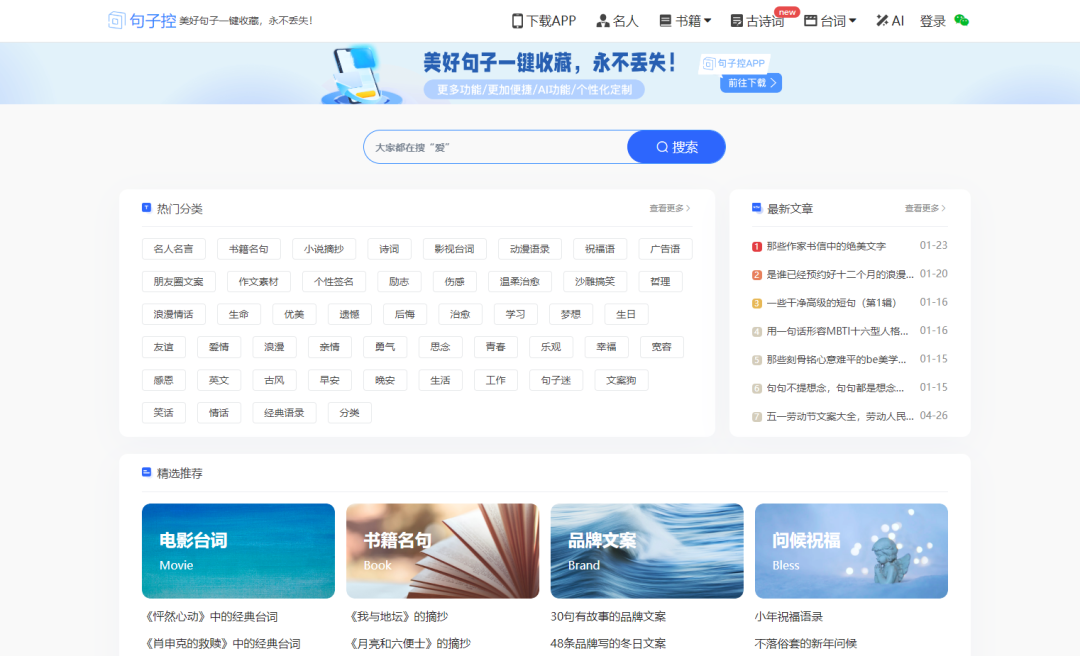Open article 用一句话形容MBTI十六型人格

pyautogui.click(x=838, y=331)
